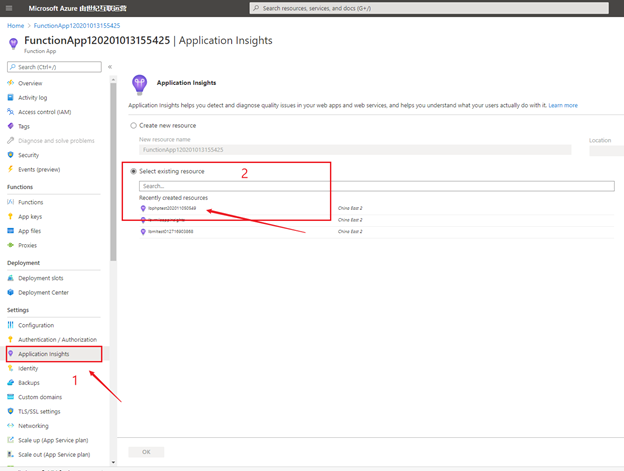Select the Create new resource radio button
The height and width of the screenshot is (471, 624).
[135, 125]
